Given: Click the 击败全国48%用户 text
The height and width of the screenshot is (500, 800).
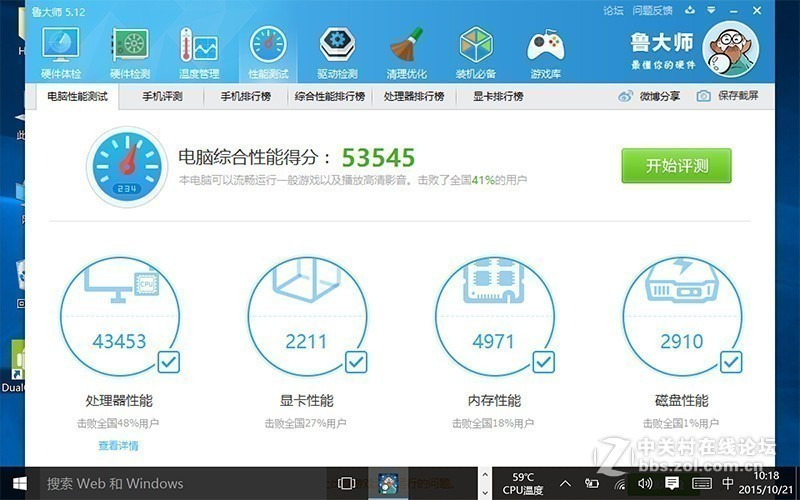Looking at the screenshot, I should click(118, 423).
